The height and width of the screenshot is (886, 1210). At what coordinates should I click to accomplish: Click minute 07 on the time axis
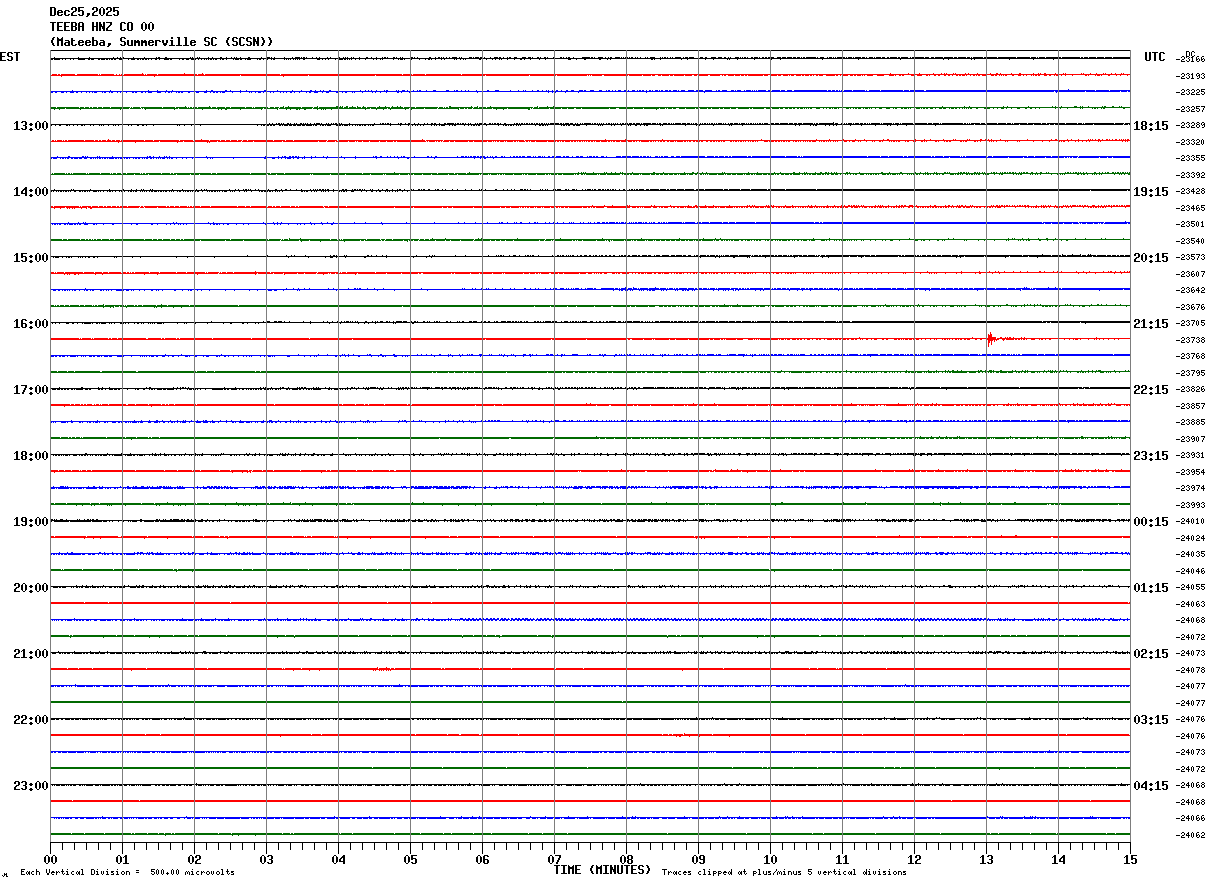point(554,859)
